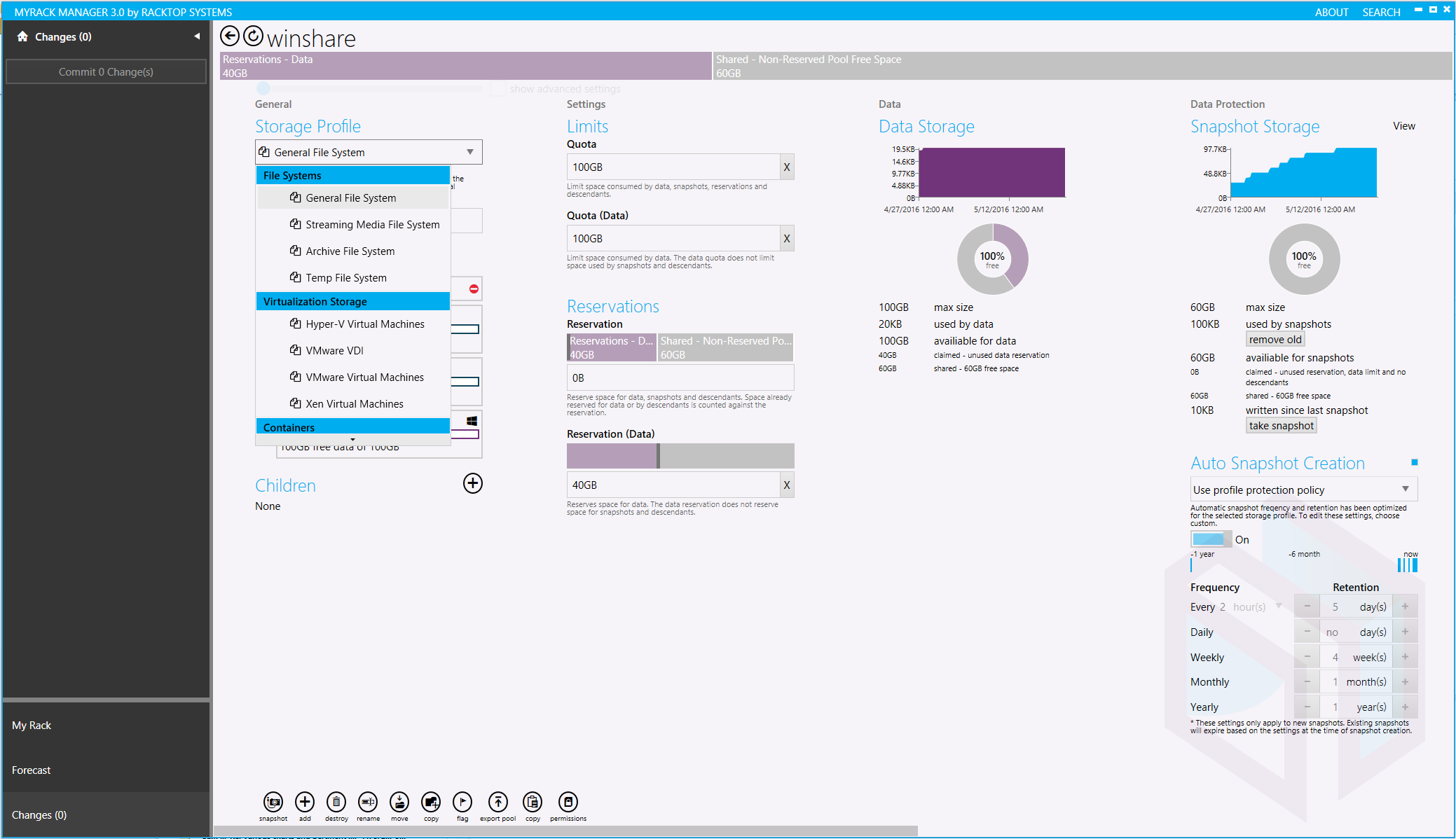Choose Hyper-V Virtual Machines profile
The height and width of the screenshot is (839, 1456).
(364, 324)
